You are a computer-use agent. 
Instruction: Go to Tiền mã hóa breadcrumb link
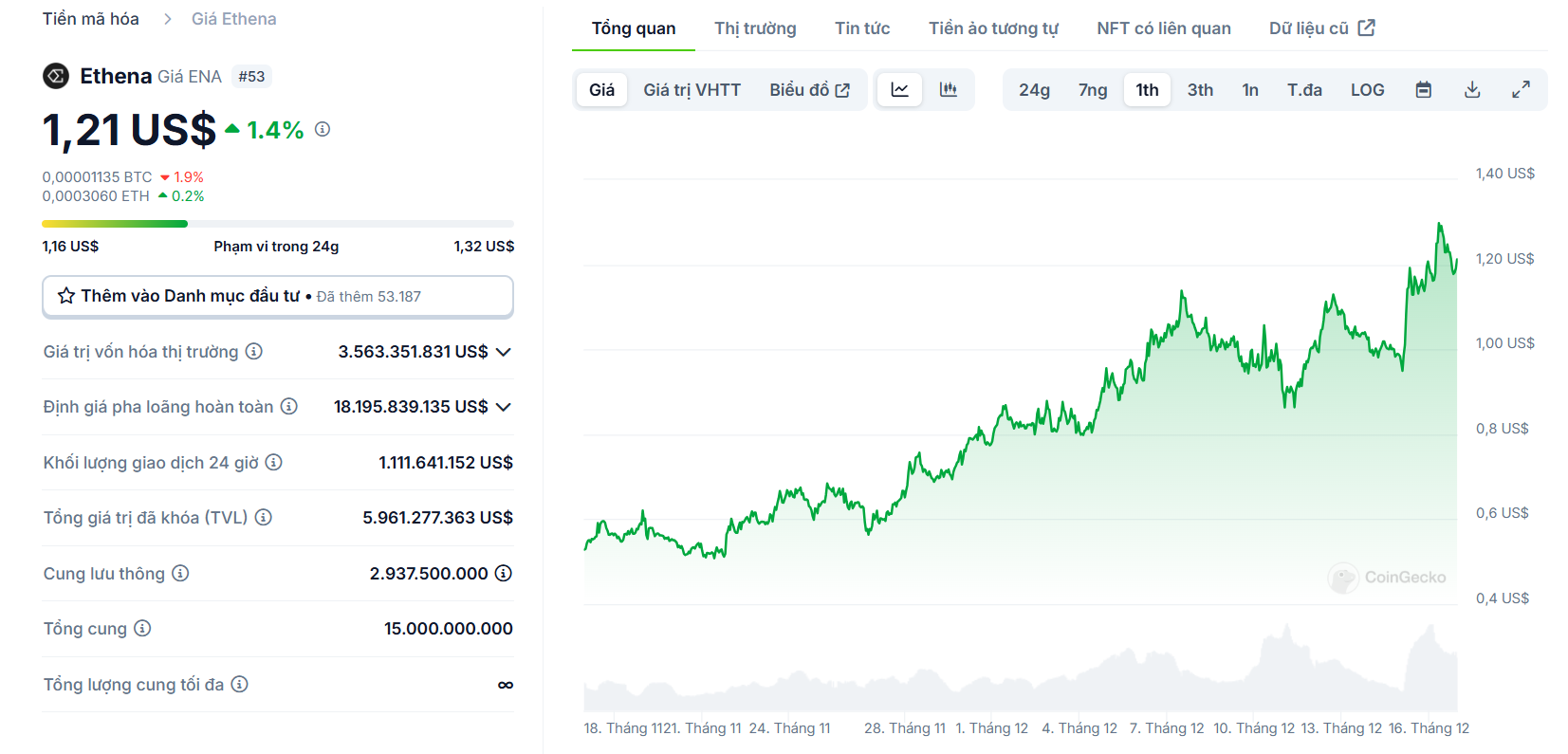click(91, 19)
